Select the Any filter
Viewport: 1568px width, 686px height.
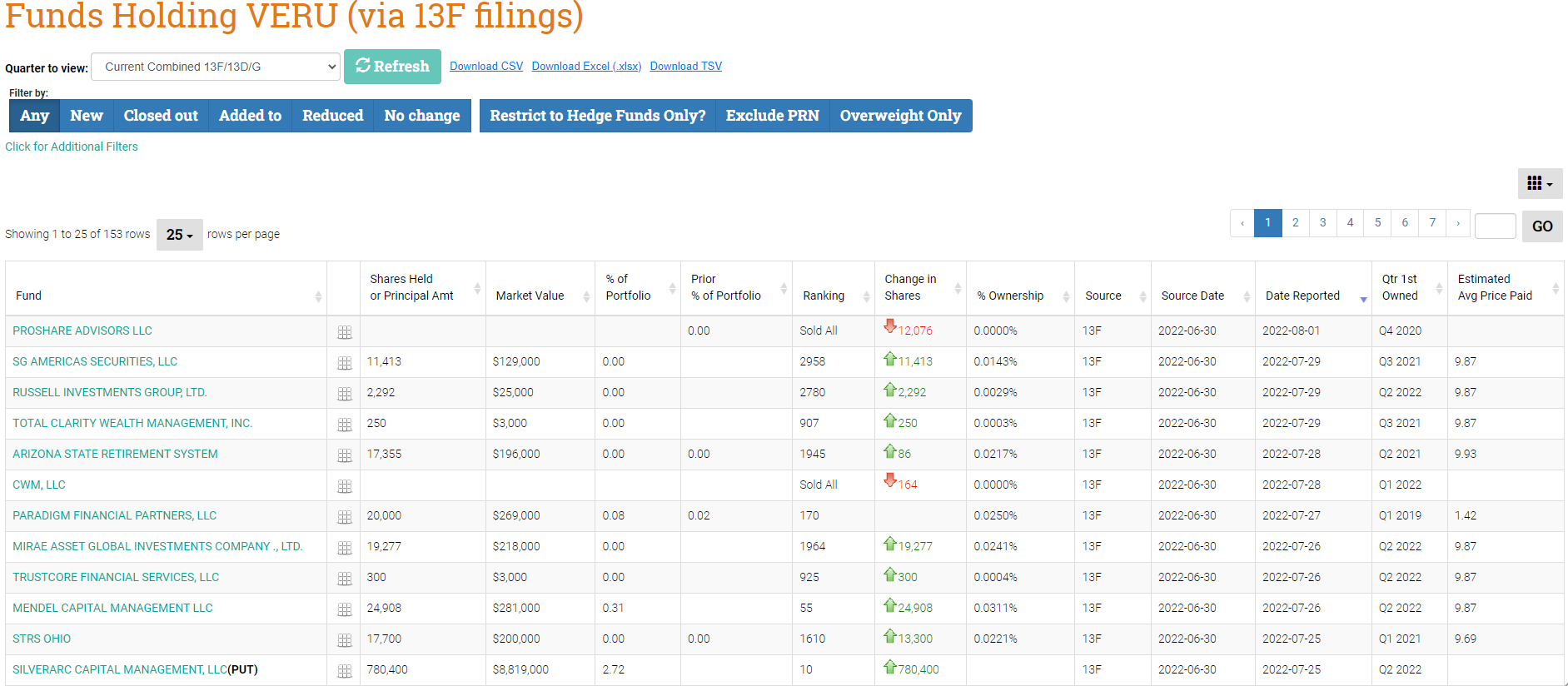point(34,116)
